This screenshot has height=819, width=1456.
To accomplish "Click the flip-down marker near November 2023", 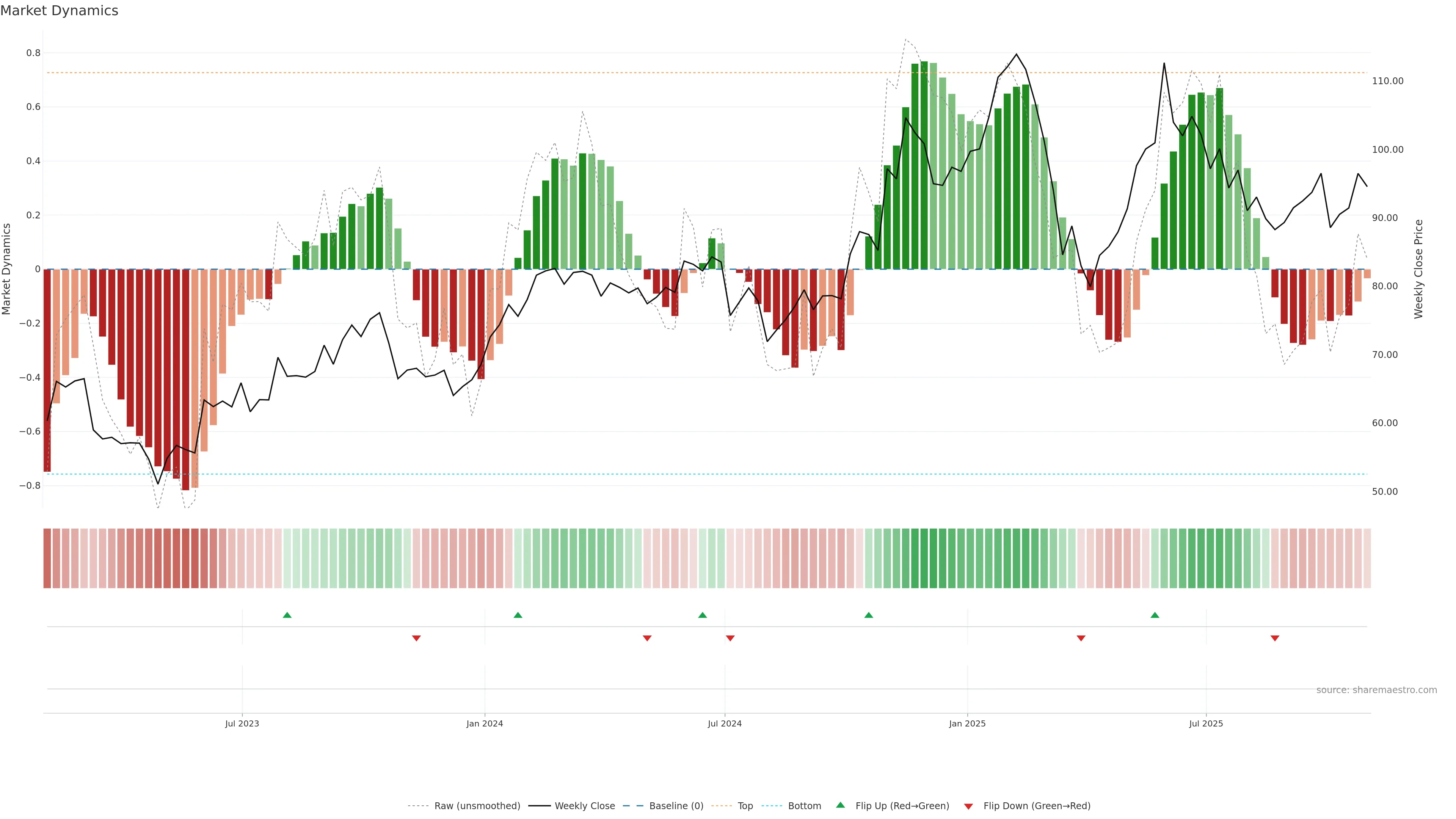I will (x=417, y=638).
